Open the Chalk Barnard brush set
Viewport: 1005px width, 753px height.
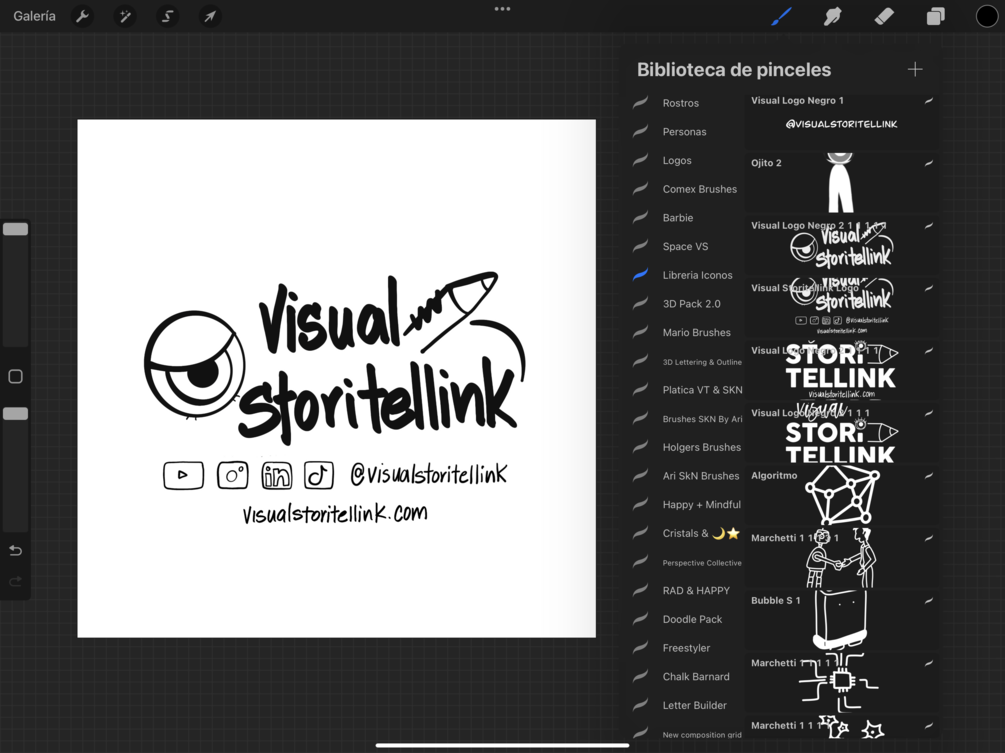(686, 676)
